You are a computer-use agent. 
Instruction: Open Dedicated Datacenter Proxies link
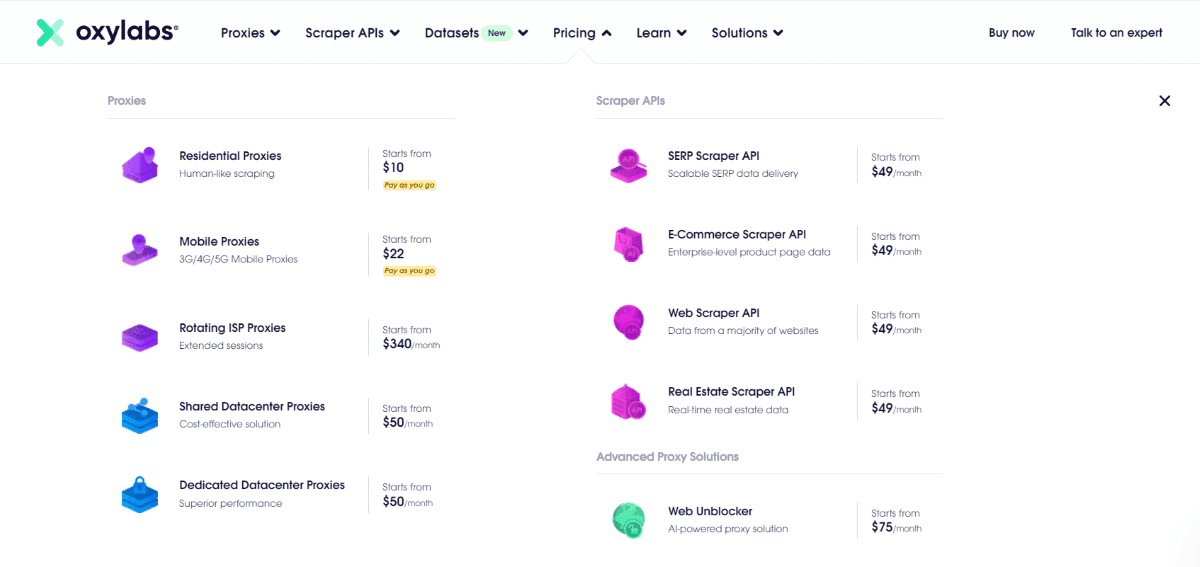click(262, 485)
